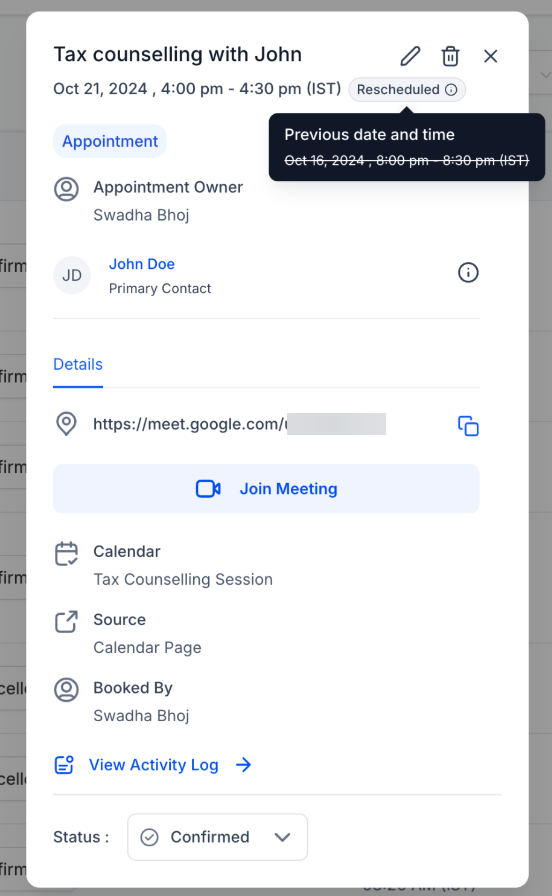This screenshot has height=896, width=552.
Task: Open View Activity Log link
Action: 153,765
